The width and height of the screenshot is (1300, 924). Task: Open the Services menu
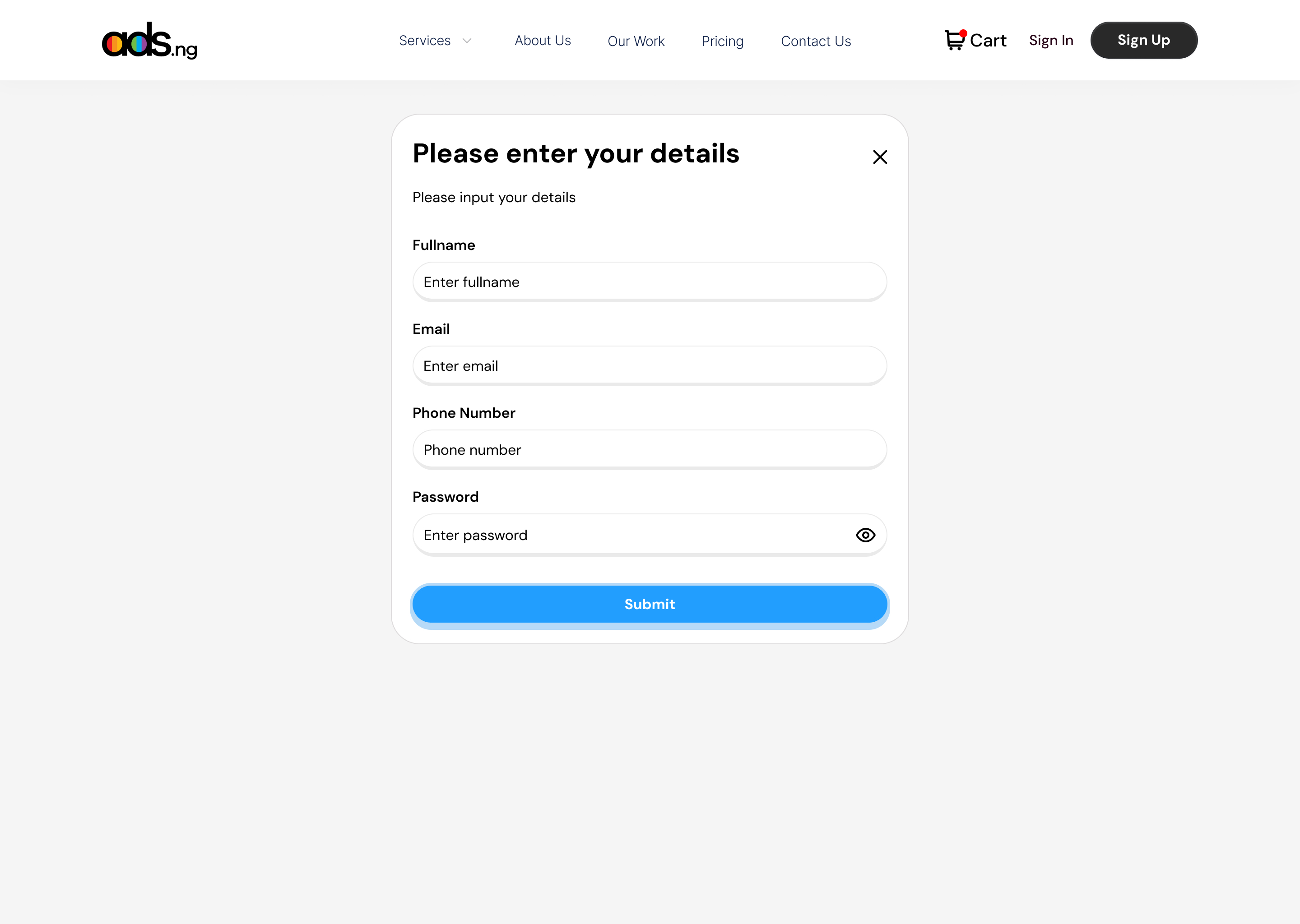pyautogui.click(x=425, y=41)
